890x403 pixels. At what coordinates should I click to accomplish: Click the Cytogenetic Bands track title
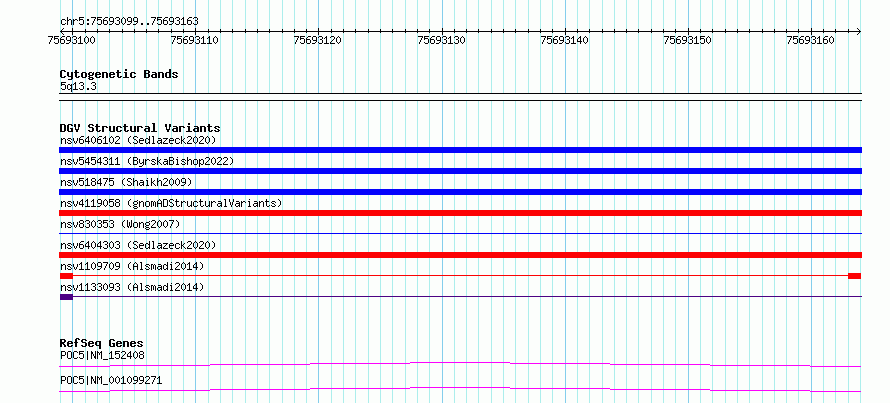pos(119,74)
